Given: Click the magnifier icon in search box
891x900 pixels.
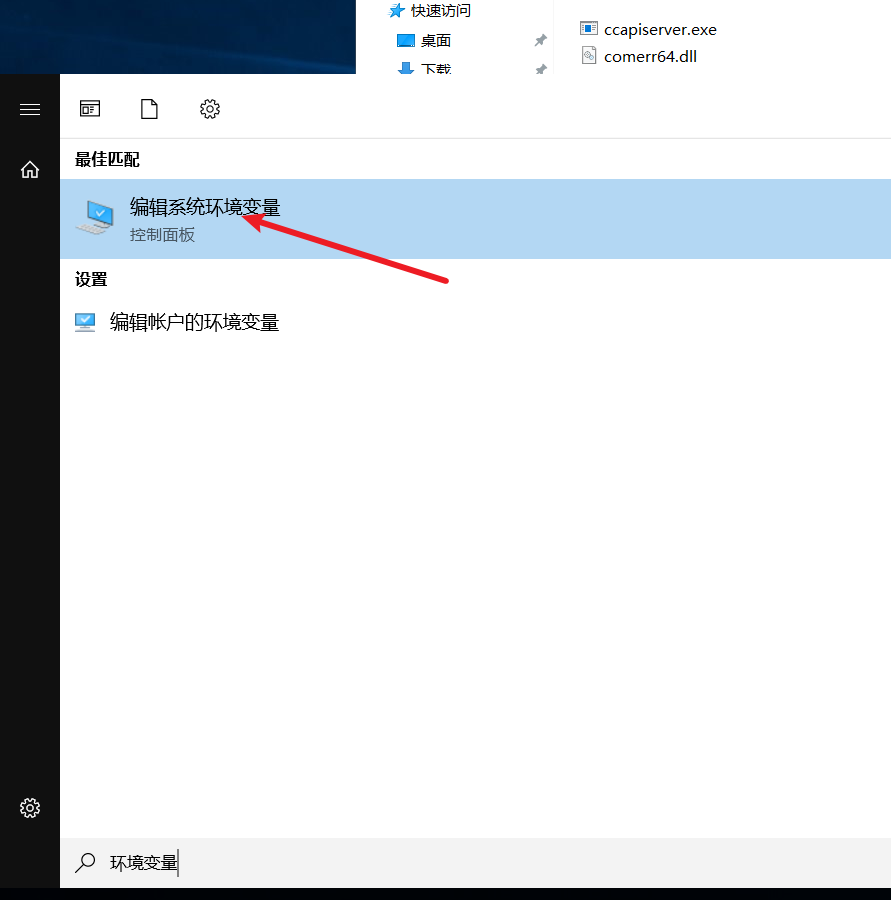Looking at the screenshot, I should pyautogui.click(x=86, y=862).
